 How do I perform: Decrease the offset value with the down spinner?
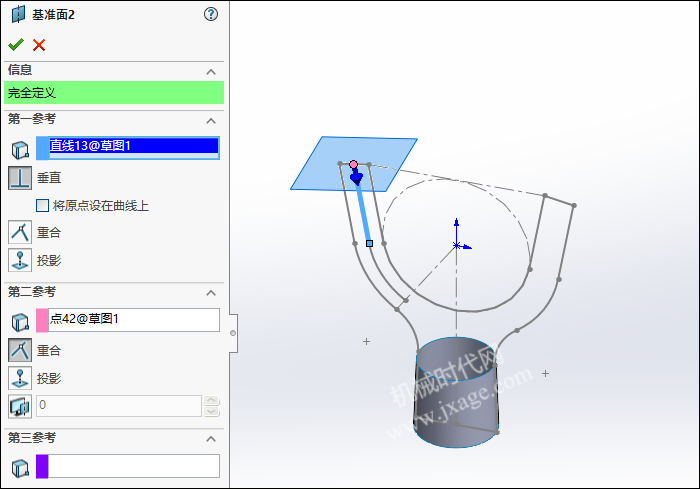tap(212, 411)
